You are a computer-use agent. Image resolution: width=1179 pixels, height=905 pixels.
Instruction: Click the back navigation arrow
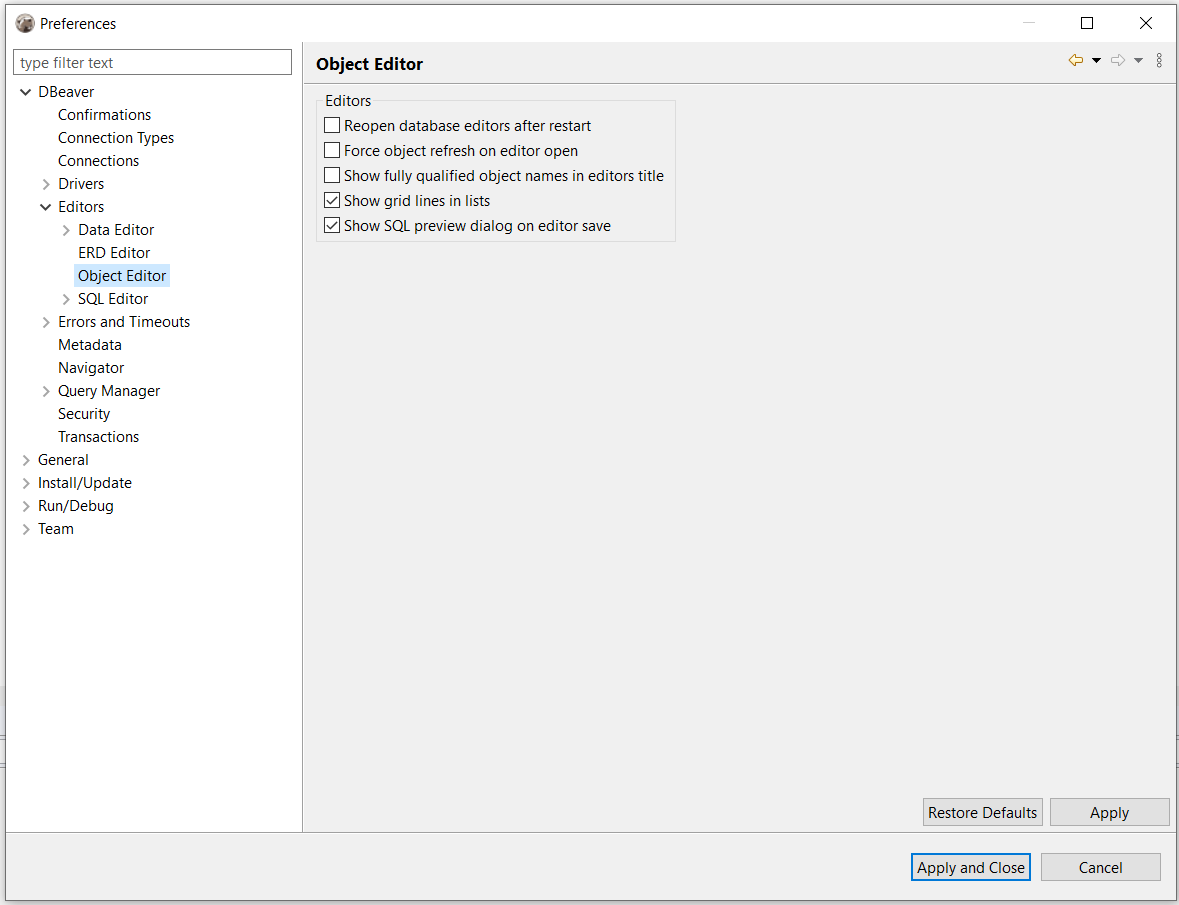pyautogui.click(x=1078, y=60)
